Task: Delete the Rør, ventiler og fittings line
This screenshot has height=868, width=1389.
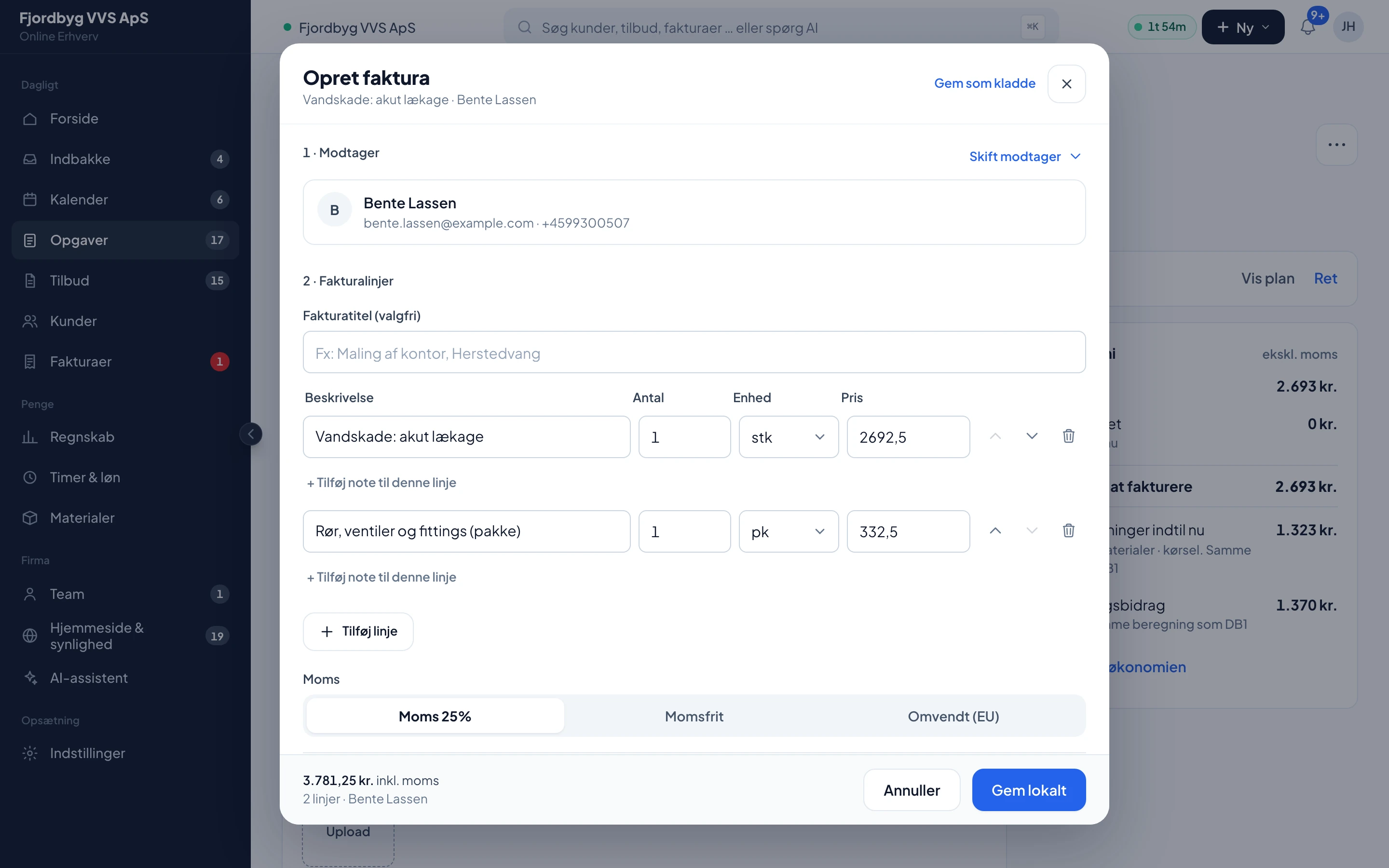Action: click(x=1068, y=530)
